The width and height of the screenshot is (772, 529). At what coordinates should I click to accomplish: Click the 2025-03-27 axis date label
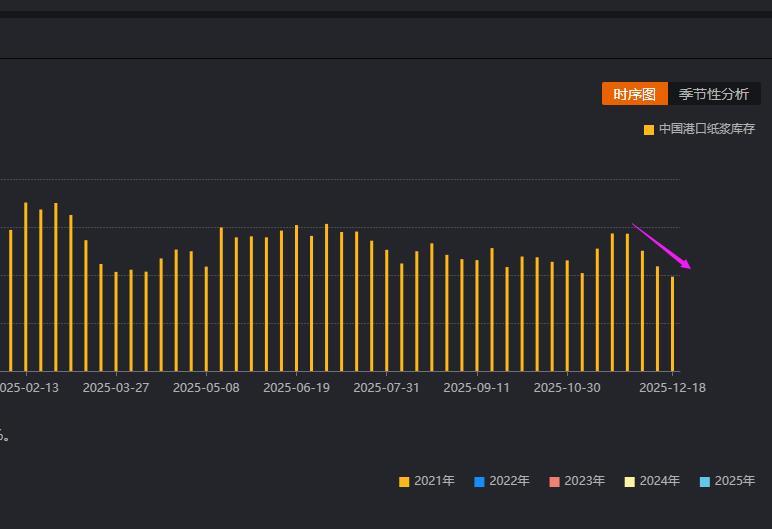click(116, 388)
